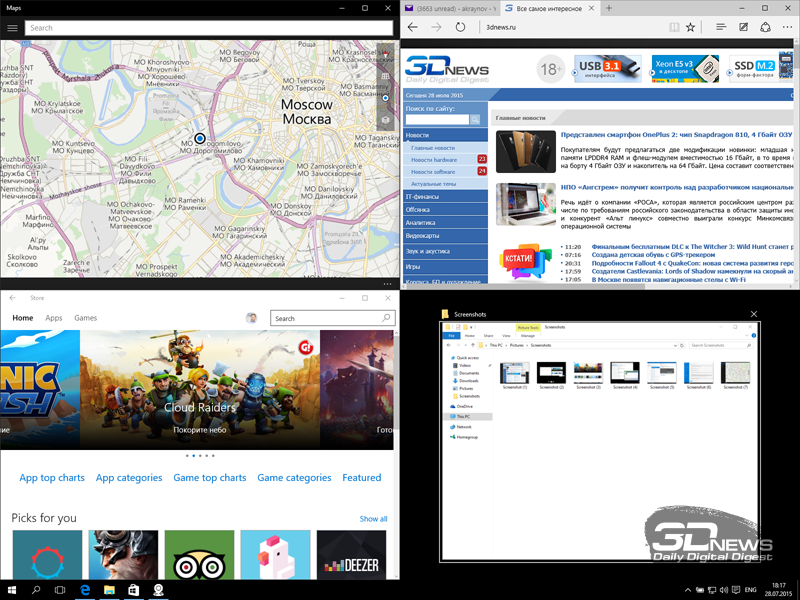
Task: Click the site search field under 'Поиск по сайту'
Action: 437,119
